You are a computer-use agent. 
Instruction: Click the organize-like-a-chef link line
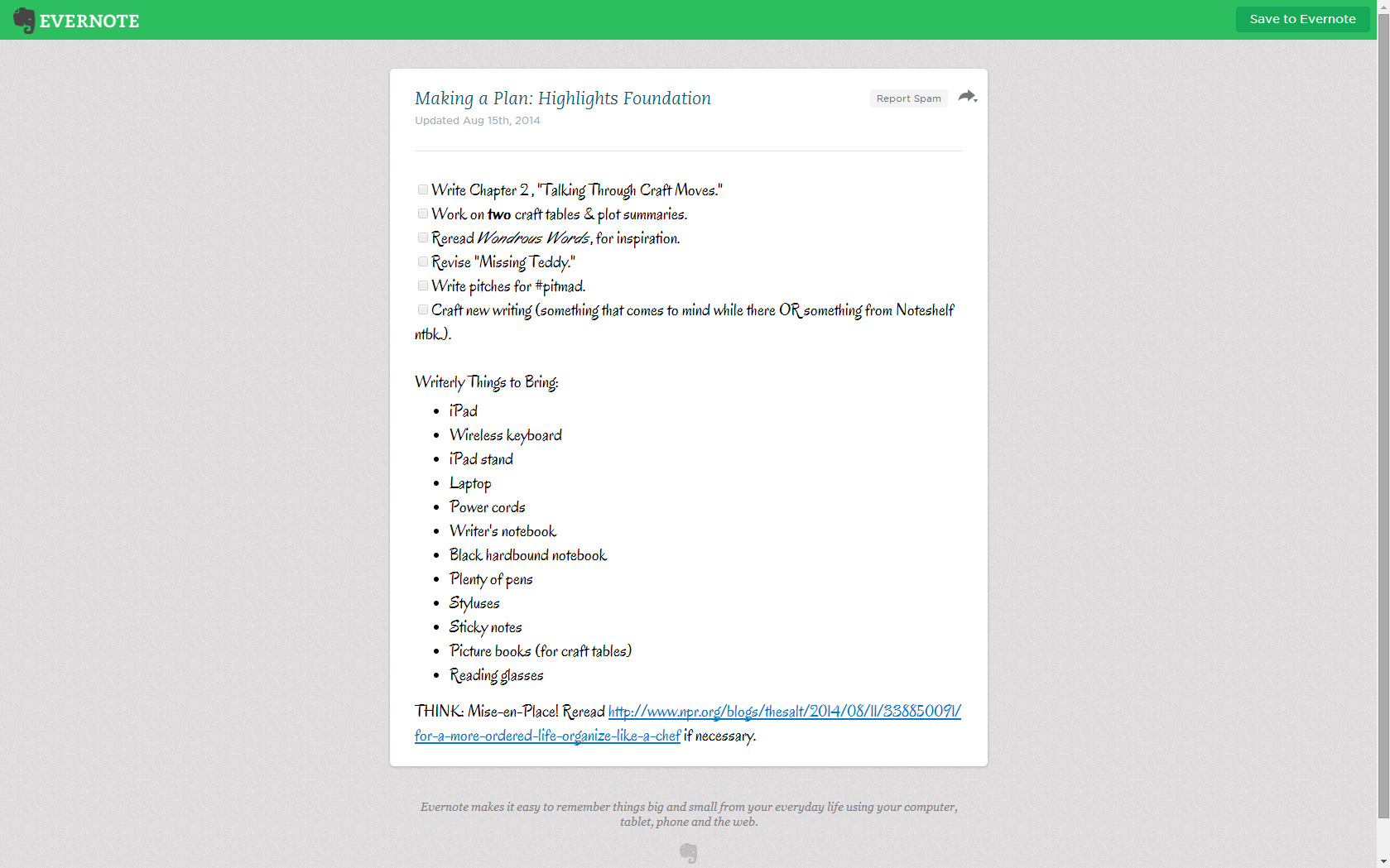547,736
